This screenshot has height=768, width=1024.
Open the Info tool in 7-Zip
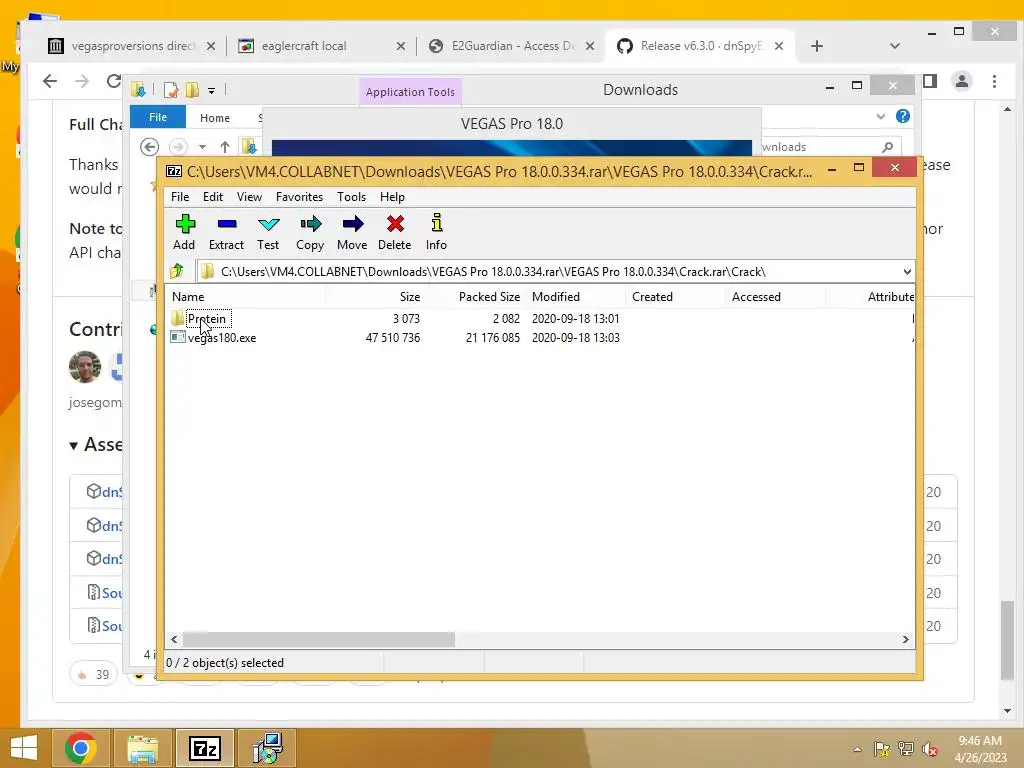click(436, 232)
